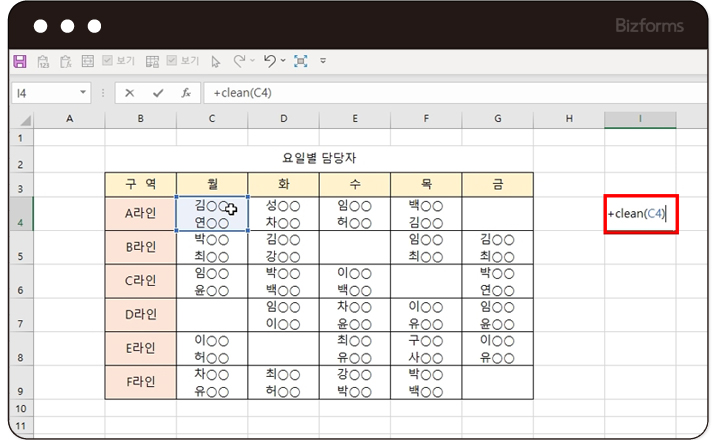Click the D라인 row label cell
The height and width of the screenshot is (440, 715).
140,315
